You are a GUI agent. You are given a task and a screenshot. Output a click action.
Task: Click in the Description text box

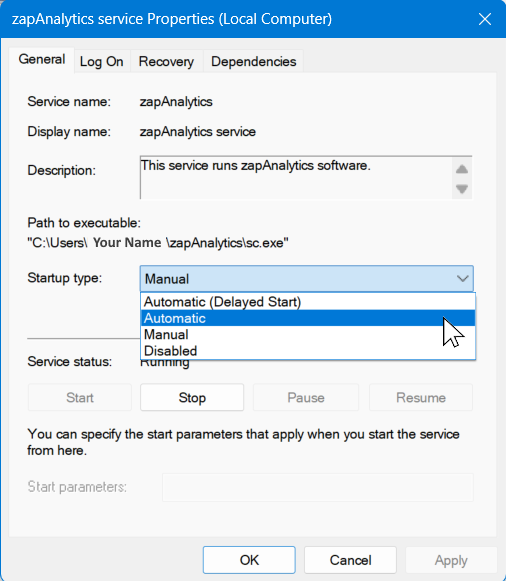[296, 177]
